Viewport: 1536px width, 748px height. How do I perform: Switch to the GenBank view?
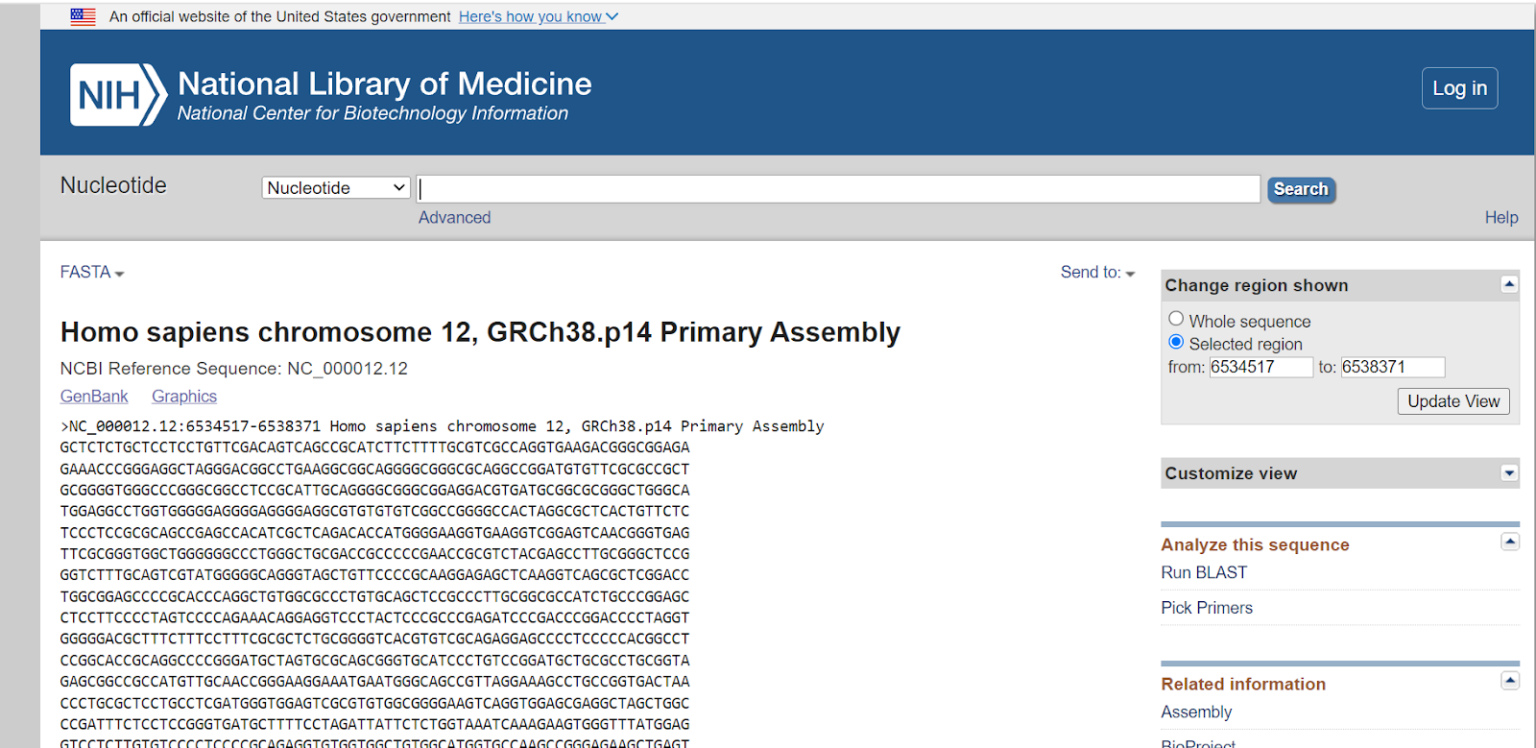[x=93, y=396]
